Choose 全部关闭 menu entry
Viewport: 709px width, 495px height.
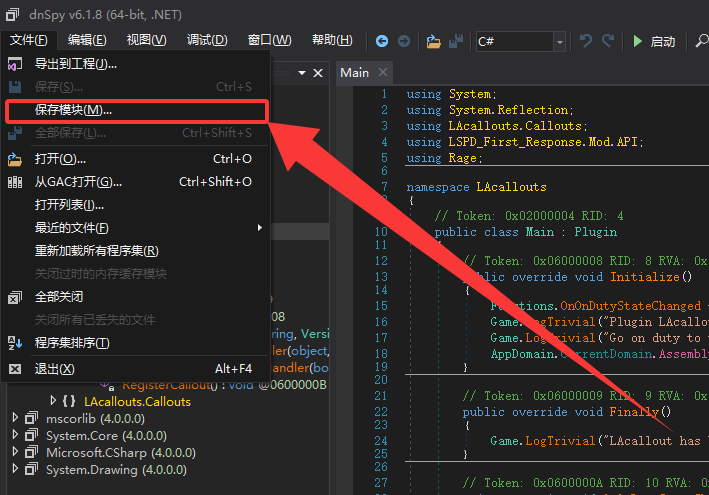[x=136, y=297]
